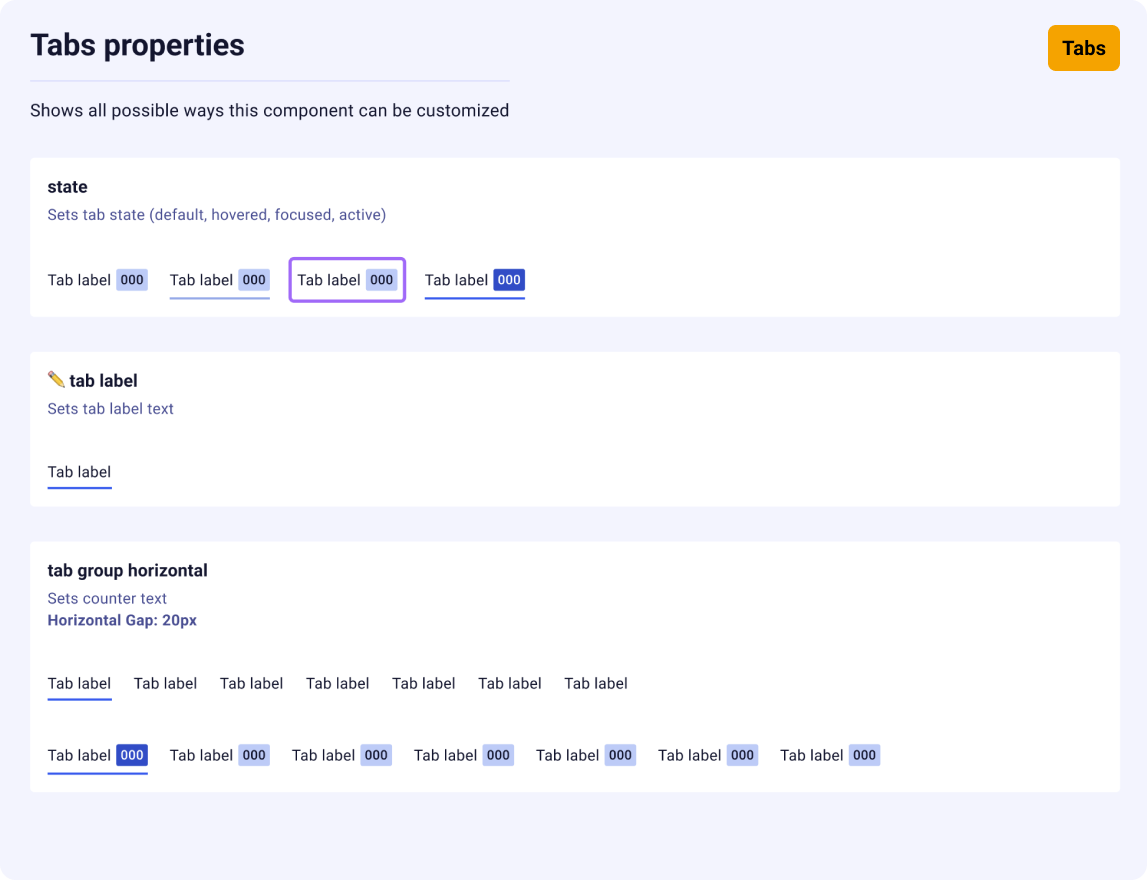Select the second Tab label in horizontal group
Screen dimensions: 1147x880
[165, 683]
